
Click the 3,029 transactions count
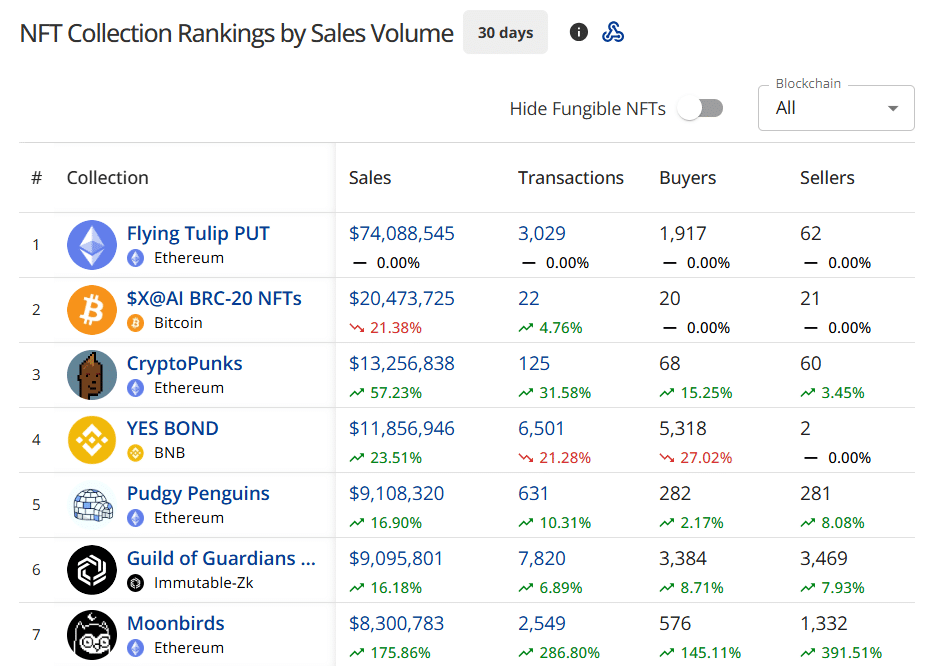(542, 234)
